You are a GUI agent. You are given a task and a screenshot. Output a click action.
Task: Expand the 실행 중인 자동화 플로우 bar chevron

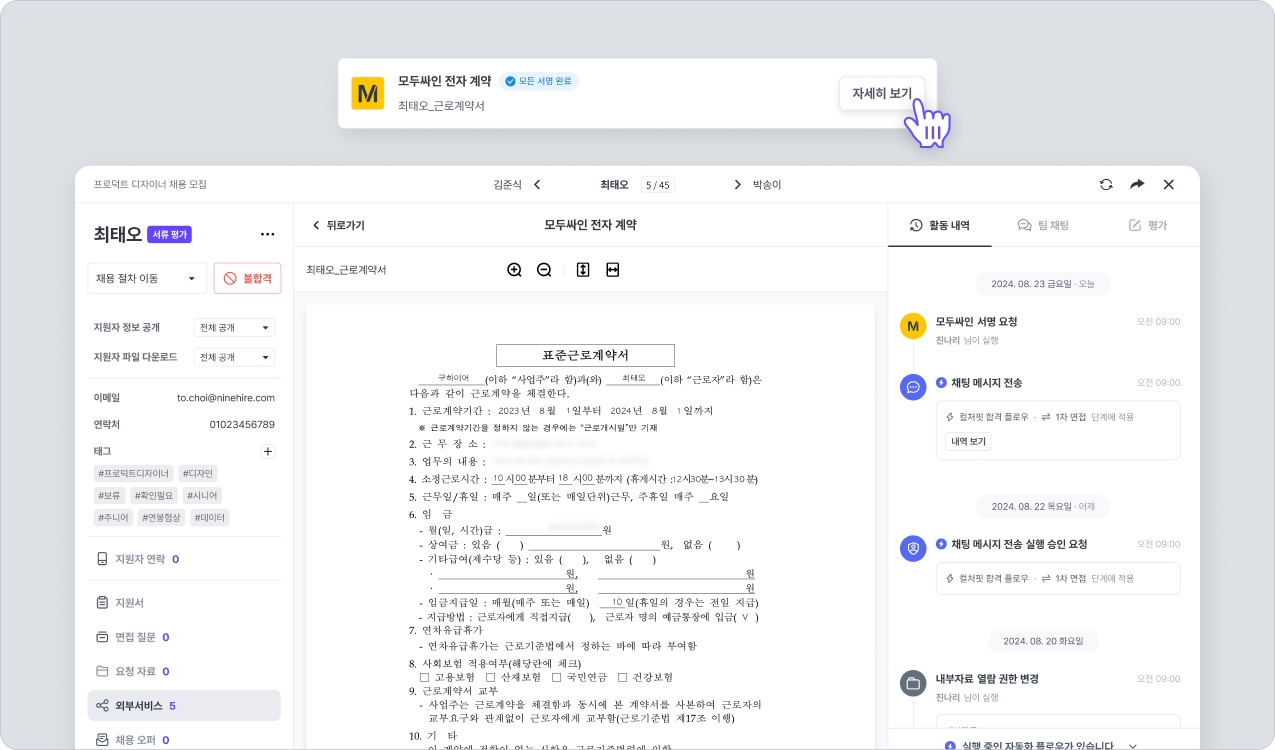coord(1132,745)
